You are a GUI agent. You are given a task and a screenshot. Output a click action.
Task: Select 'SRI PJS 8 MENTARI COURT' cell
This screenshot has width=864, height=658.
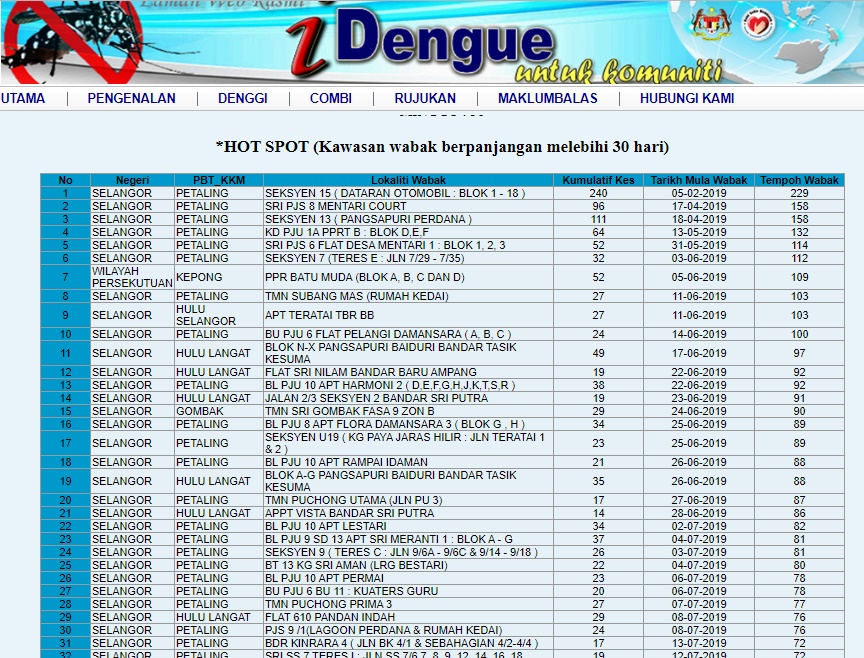point(408,206)
